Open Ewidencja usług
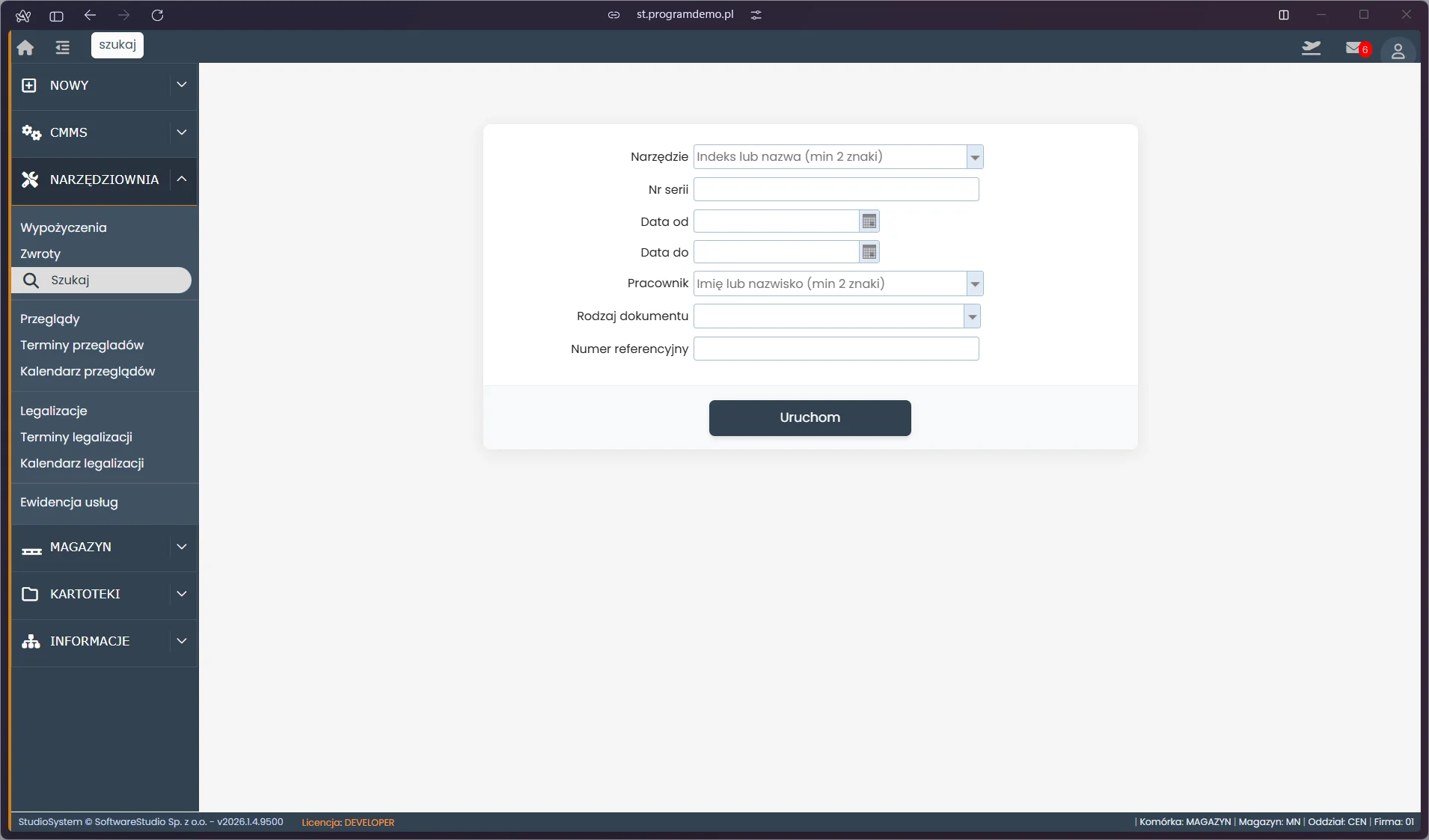The image size is (1429, 840). coord(69,502)
